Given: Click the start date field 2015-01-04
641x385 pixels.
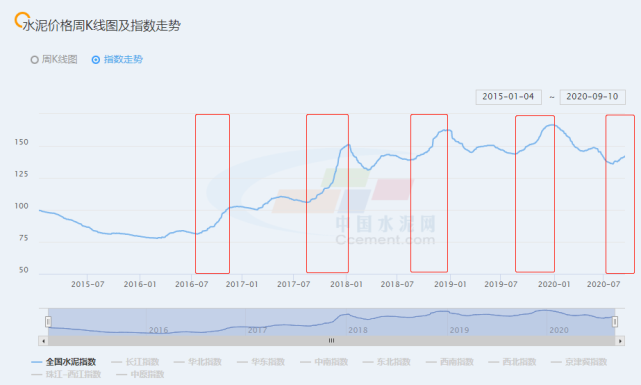Looking at the screenshot, I should point(509,97).
